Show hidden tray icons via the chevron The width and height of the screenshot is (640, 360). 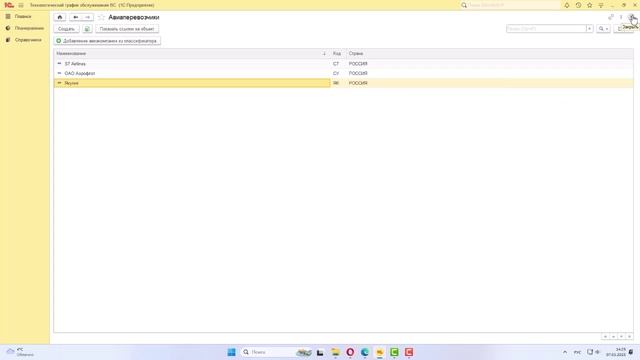(x=565, y=352)
